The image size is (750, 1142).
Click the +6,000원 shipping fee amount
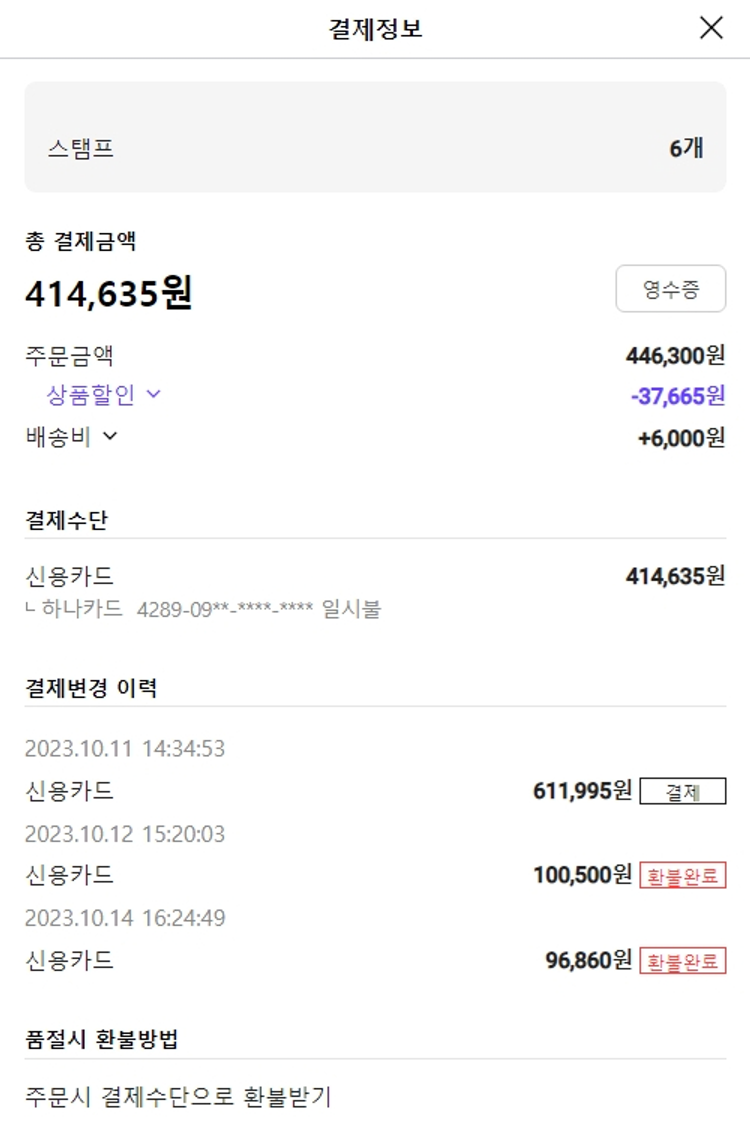[681, 438]
